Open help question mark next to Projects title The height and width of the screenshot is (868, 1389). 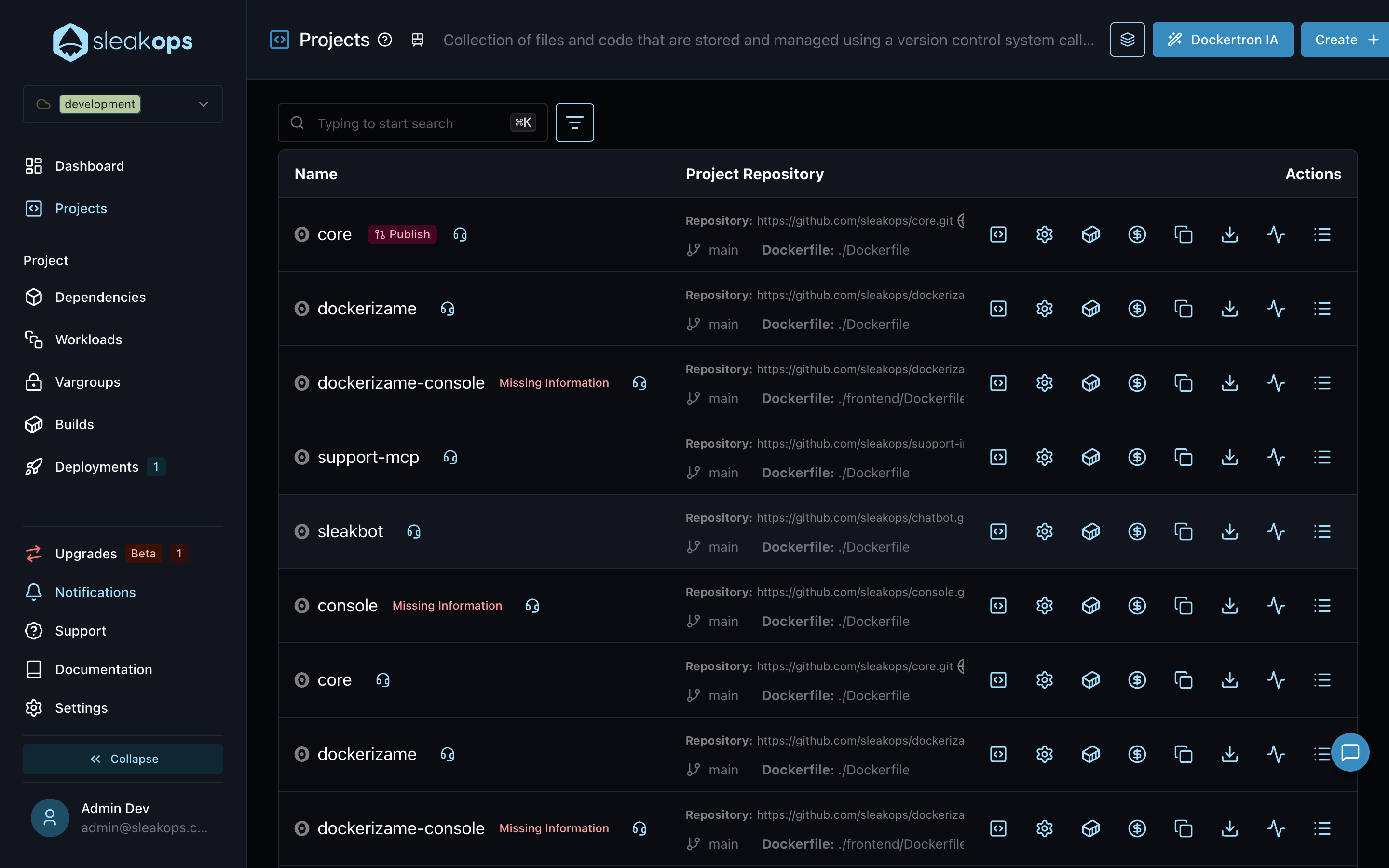(x=385, y=40)
